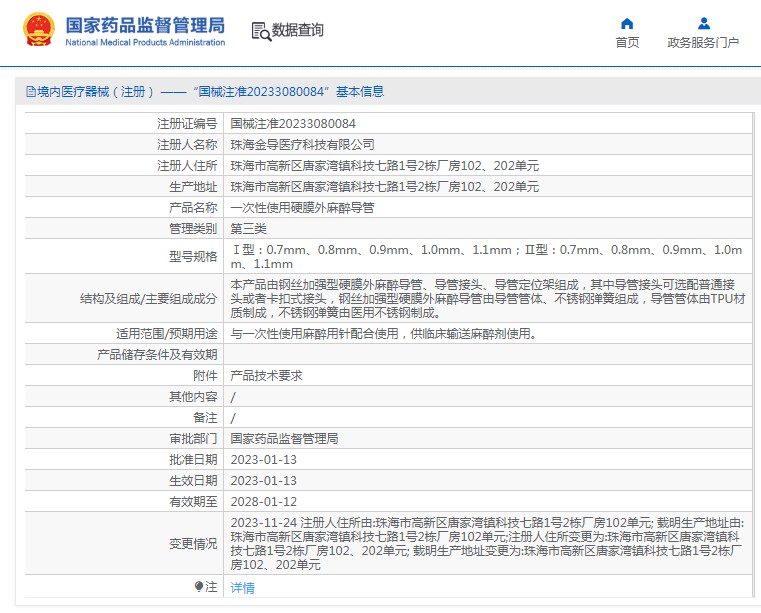Image resolution: width=761 pixels, height=613 pixels.
Task: Click the 有效期至 date 2028-01-12
Action: [x=263, y=502]
